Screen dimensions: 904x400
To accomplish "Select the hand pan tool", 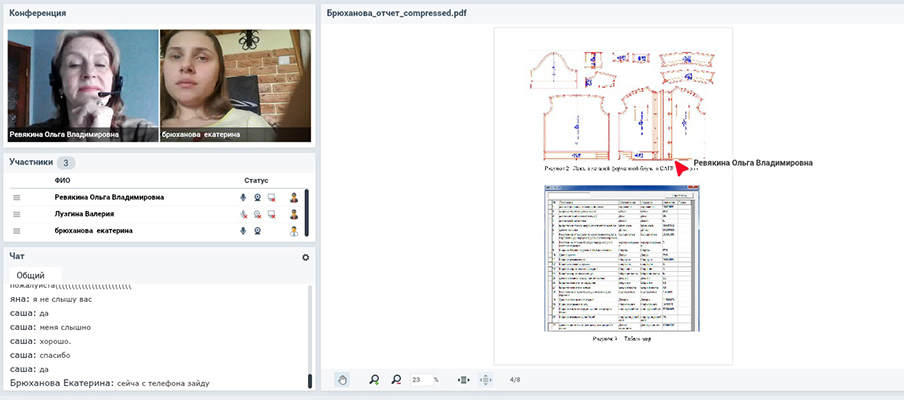I will (342, 380).
